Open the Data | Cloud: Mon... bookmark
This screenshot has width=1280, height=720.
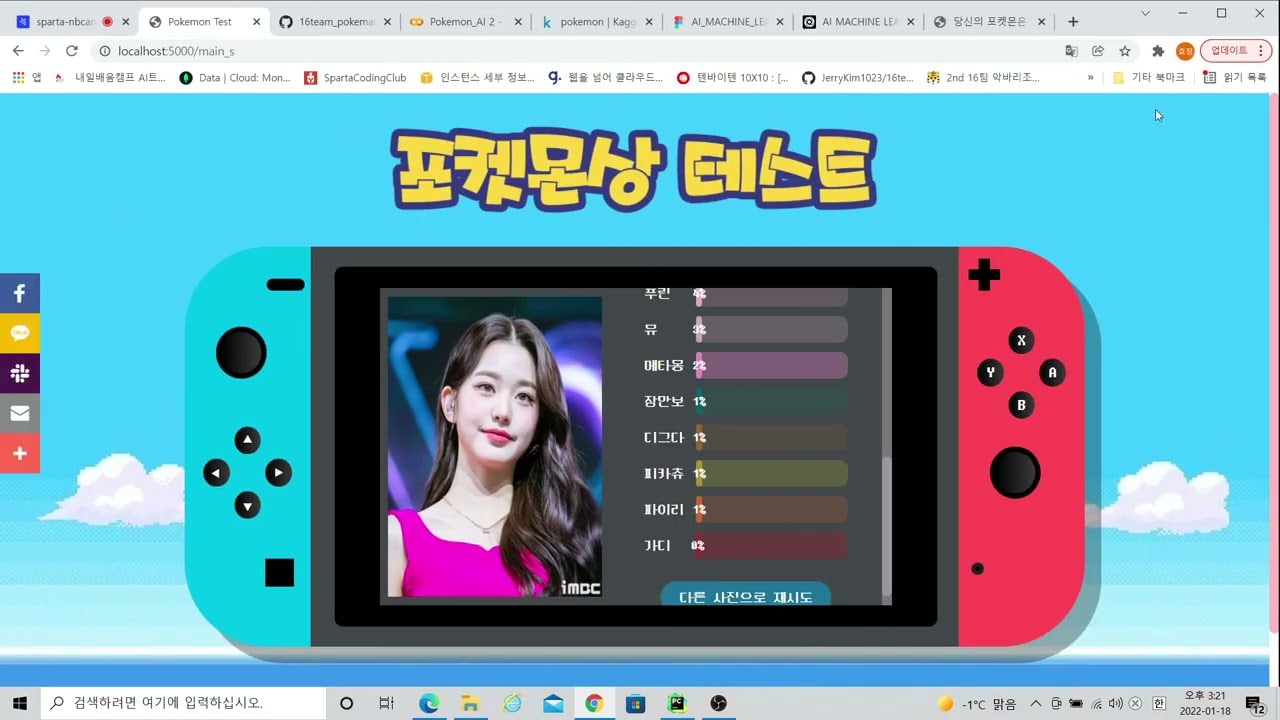click(235, 77)
